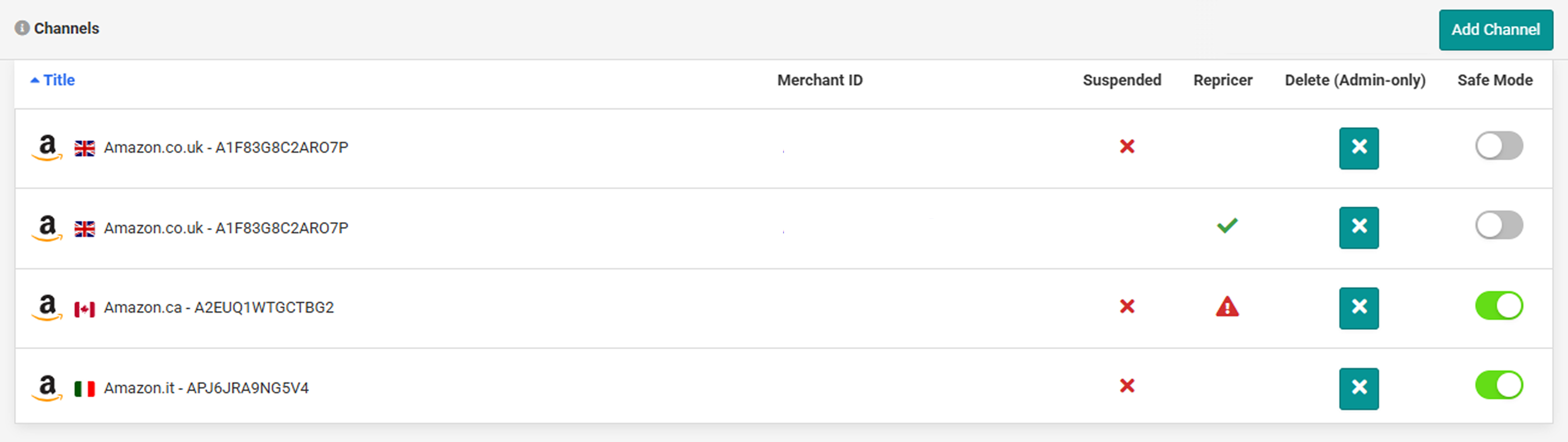Disable Safe Mode for Amazon.ca
The image size is (1568, 442).
click(x=1498, y=306)
